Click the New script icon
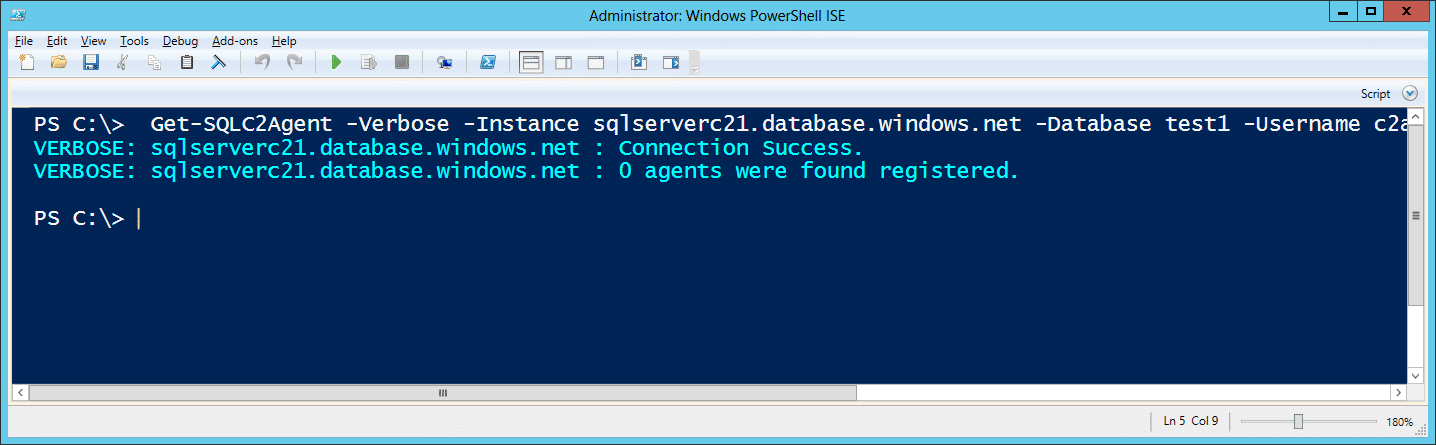Image resolution: width=1436 pixels, height=445 pixels. pos(27,63)
